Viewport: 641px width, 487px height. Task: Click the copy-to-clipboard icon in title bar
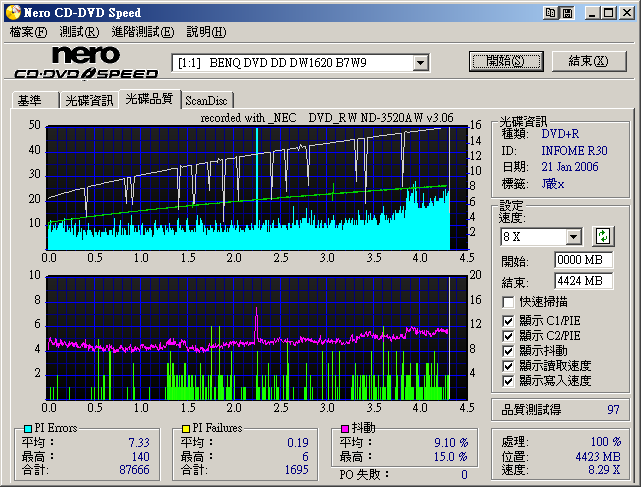tap(550, 13)
